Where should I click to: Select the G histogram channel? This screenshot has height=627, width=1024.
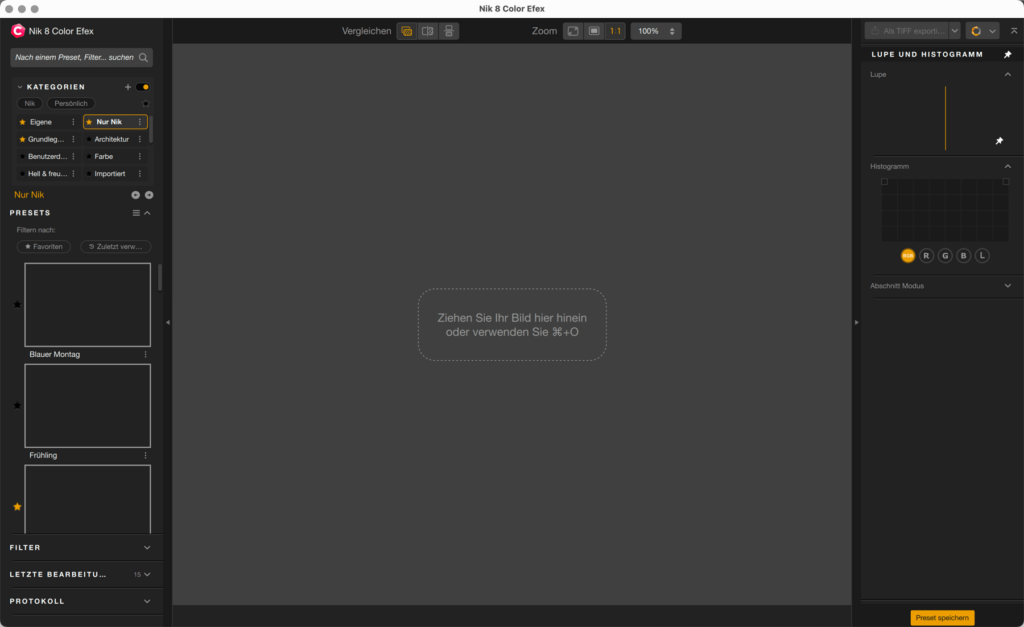[945, 256]
